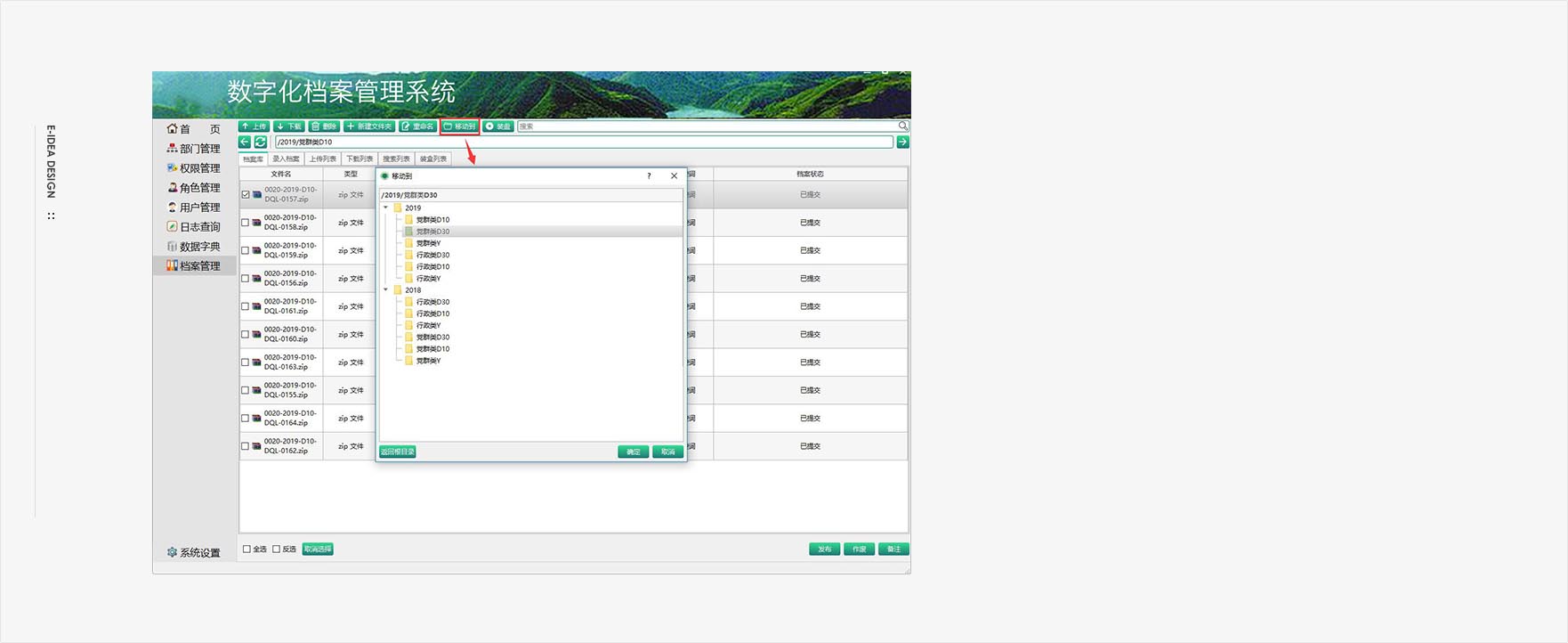Click the 删除 trash toolbar button

pyautogui.click(x=324, y=126)
